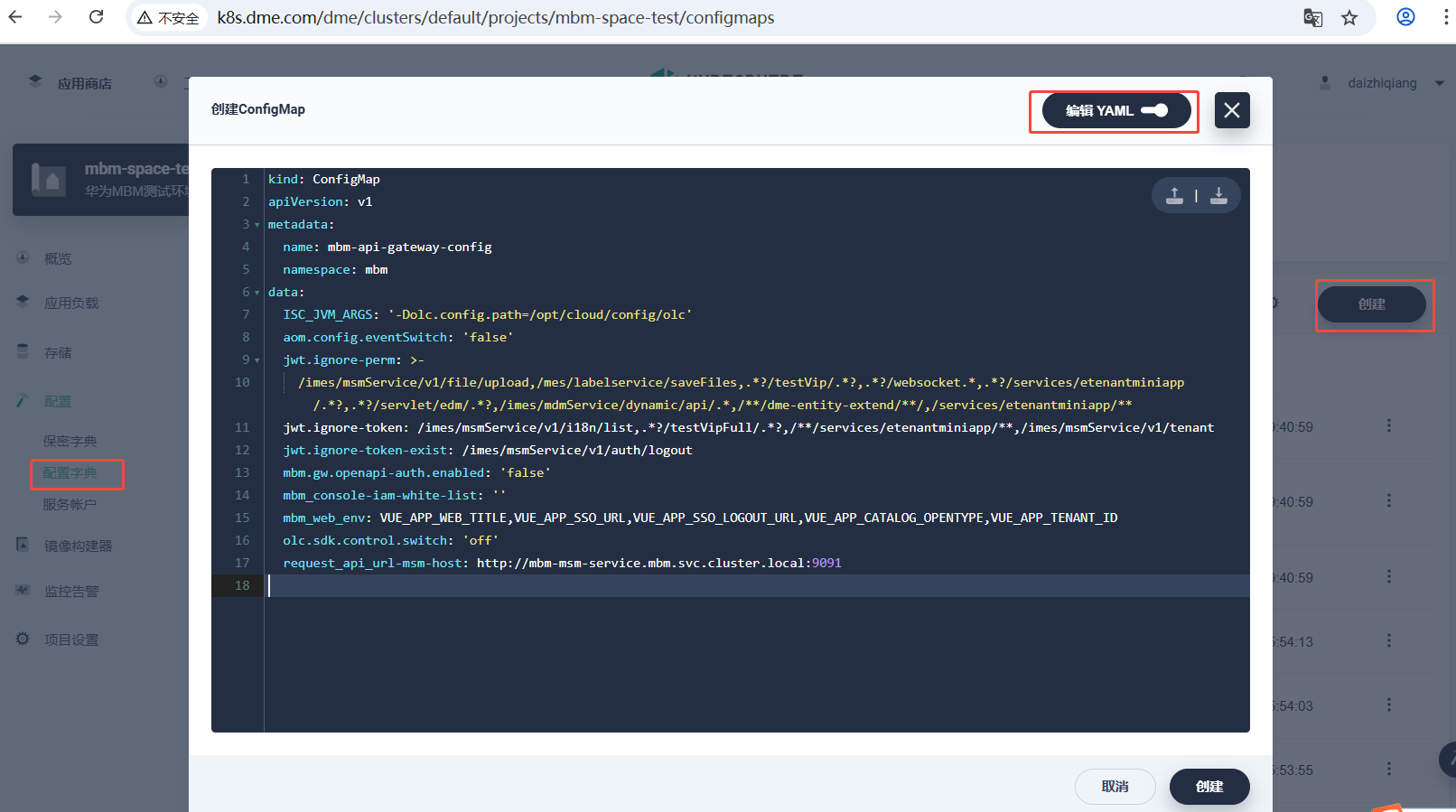Close the 创建ConfigMap dialog with X
This screenshot has height=812, width=1456.
[1231, 110]
